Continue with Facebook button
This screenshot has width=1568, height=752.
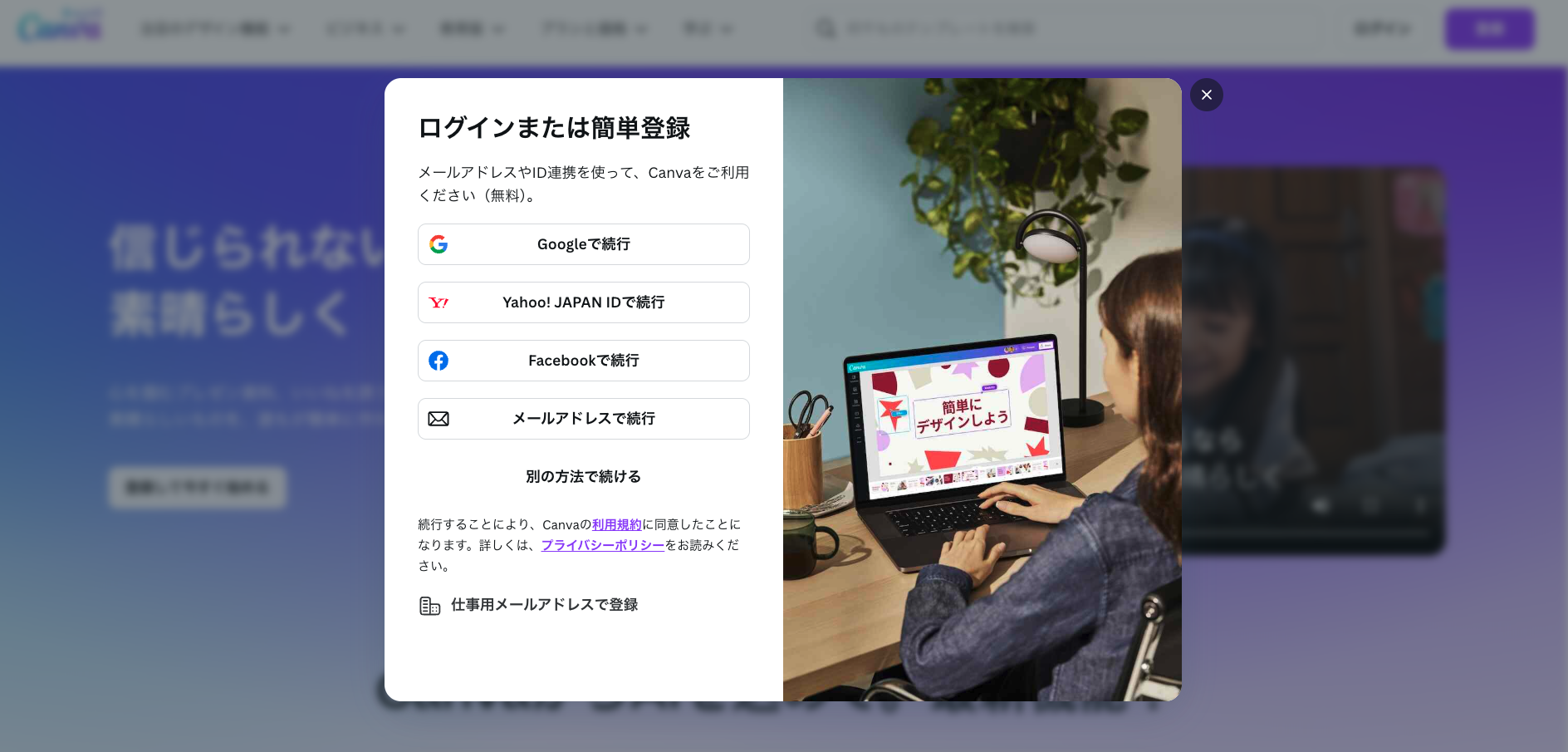[x=583, y=361]
